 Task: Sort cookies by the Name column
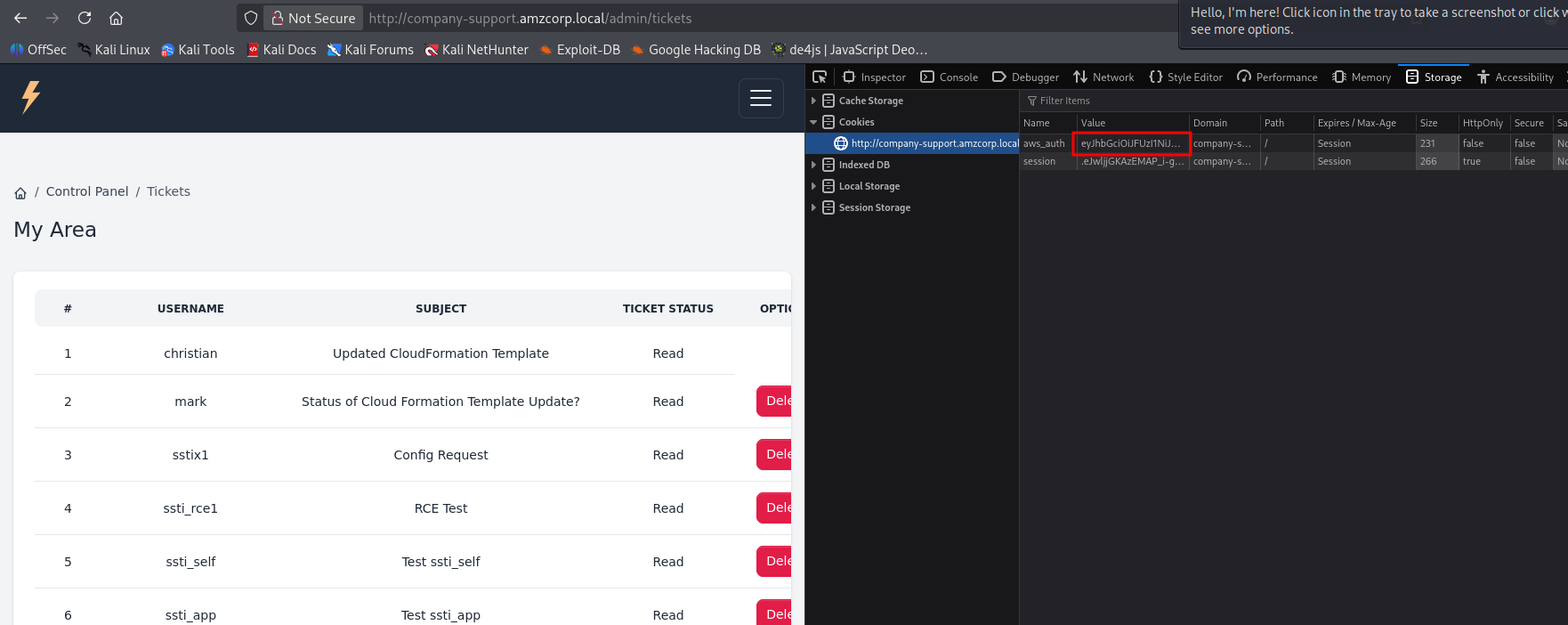[x=1047, y=123]
